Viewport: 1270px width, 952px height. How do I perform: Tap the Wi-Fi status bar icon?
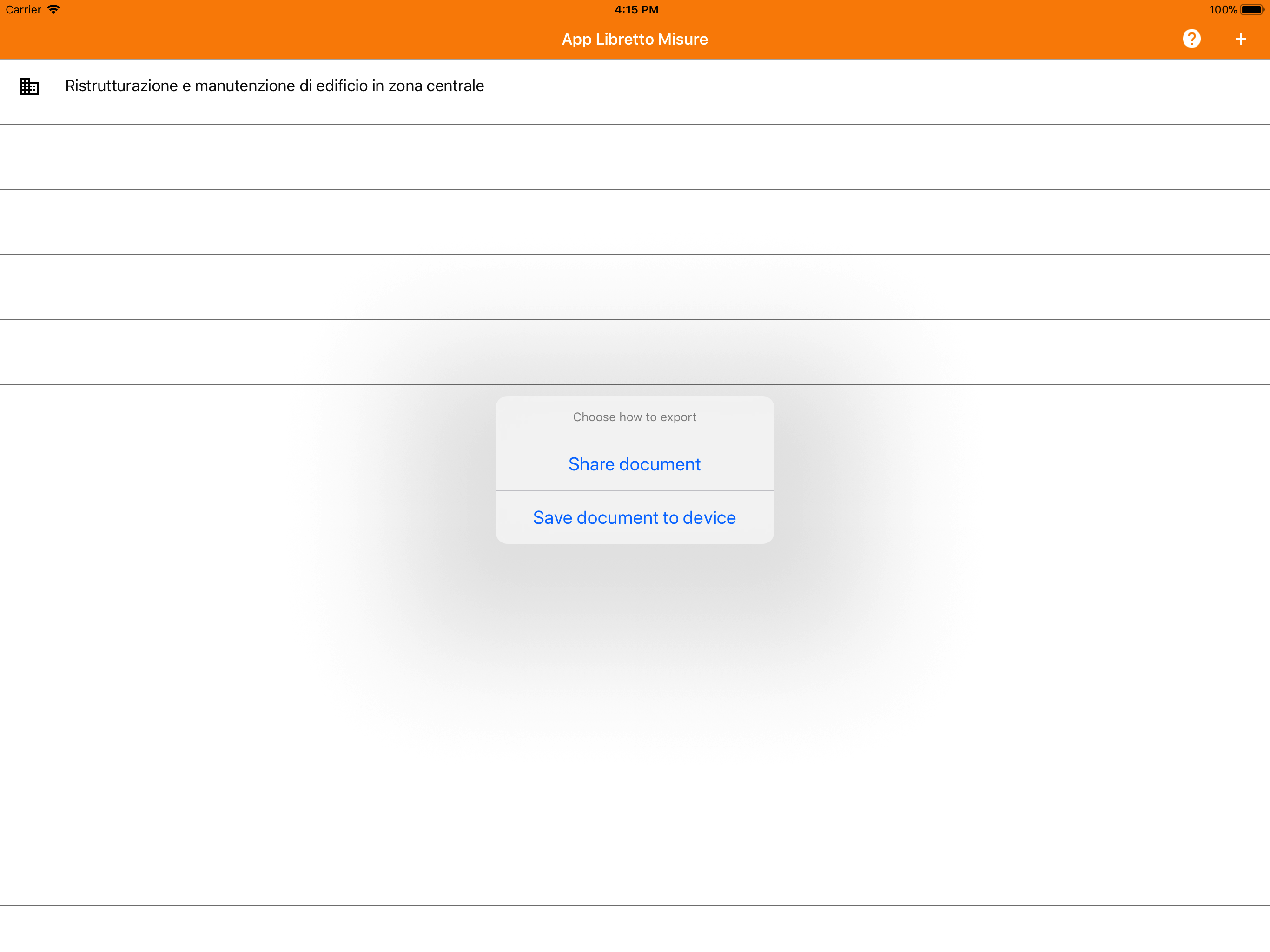(53, 9)
